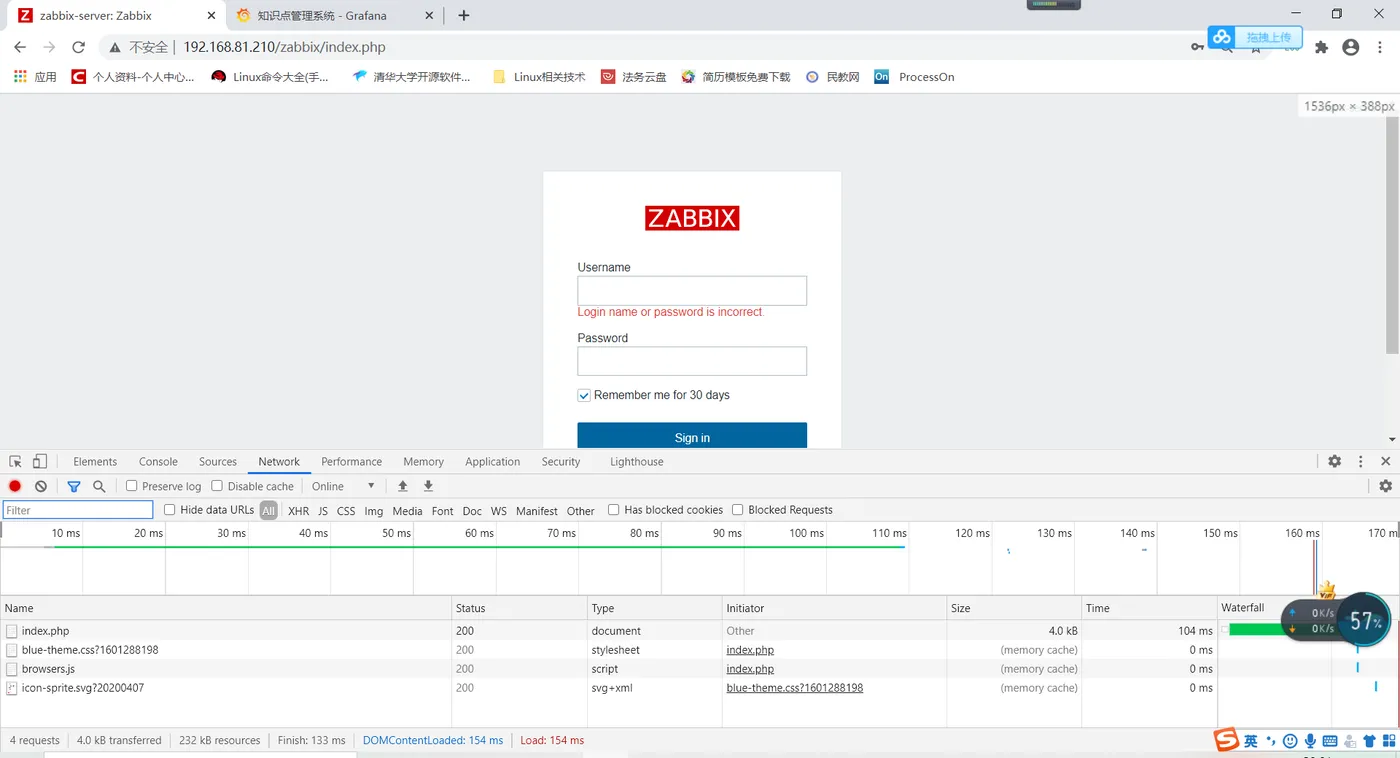The width and height of the screenshot is (1400, 758).
Task: Switch to the Console tab
Action: coord(158,462)
